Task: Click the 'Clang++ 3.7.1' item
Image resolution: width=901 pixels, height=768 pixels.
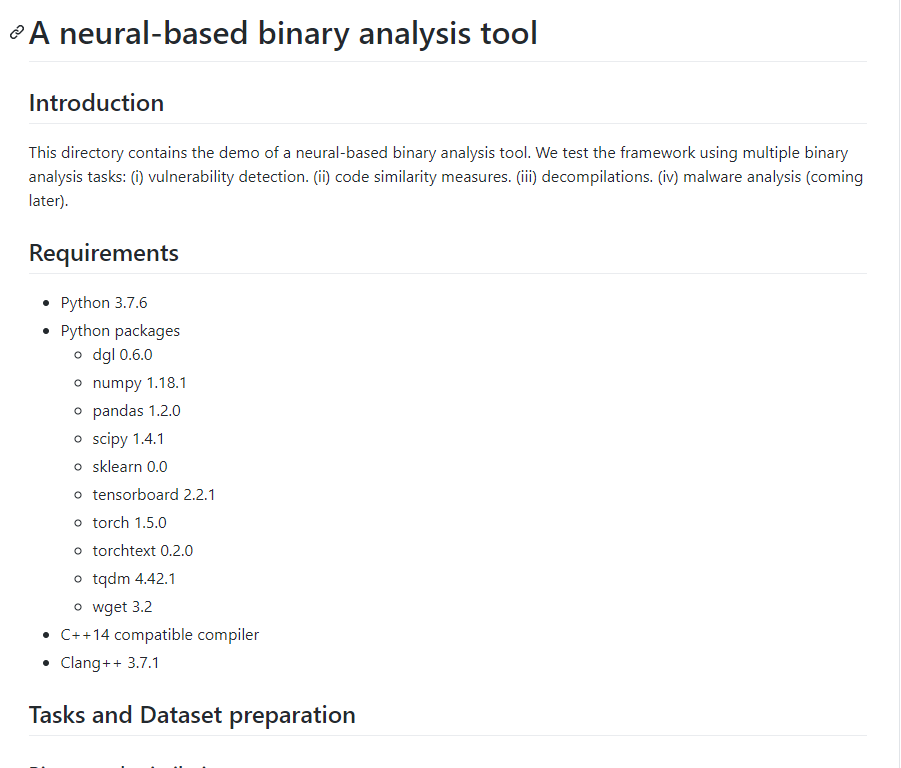Action: click(110, 662)
